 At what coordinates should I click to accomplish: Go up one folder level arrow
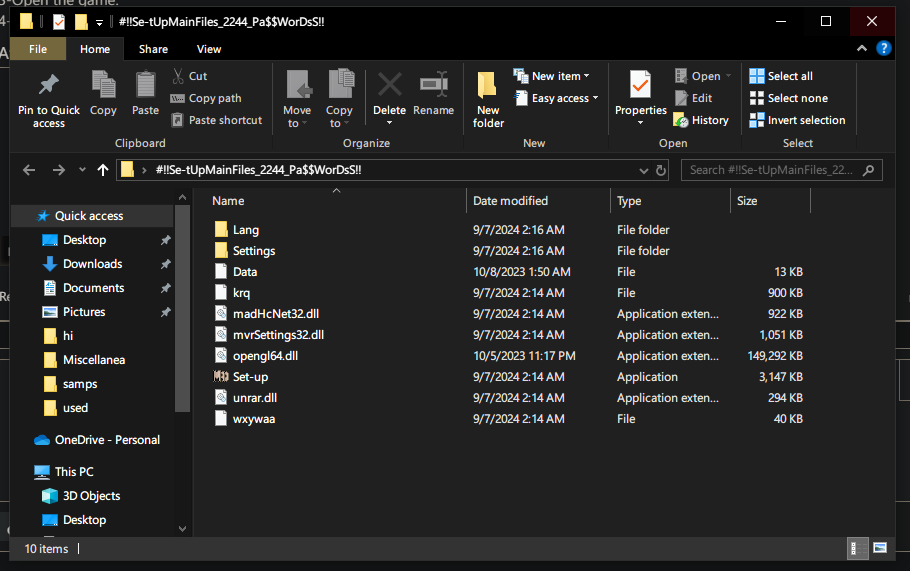[x=103, y=170]
